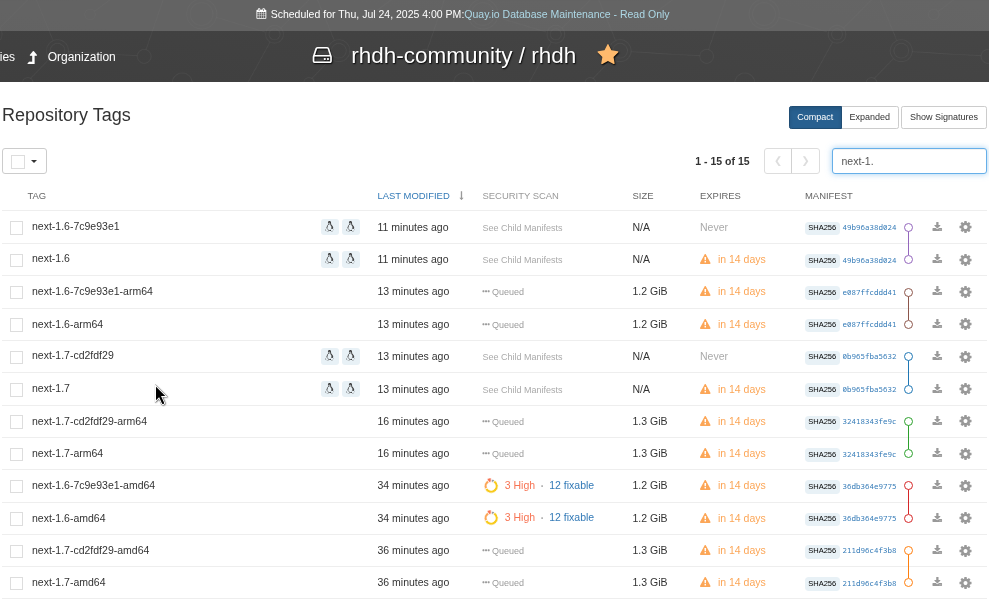The width and height of the screenshot is (989, 601).
Task: Click the repository drive icon beside title
Action: coord(322,55)
